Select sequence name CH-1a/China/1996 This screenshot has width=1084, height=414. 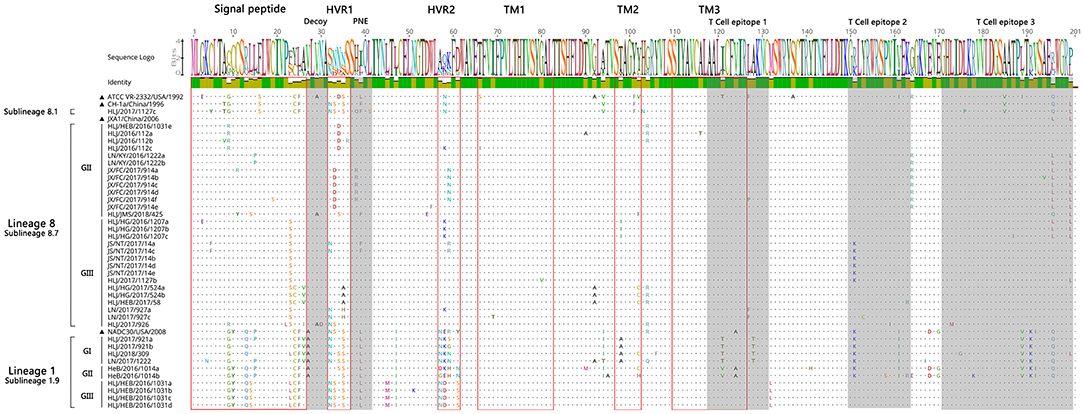pos(136,104)
